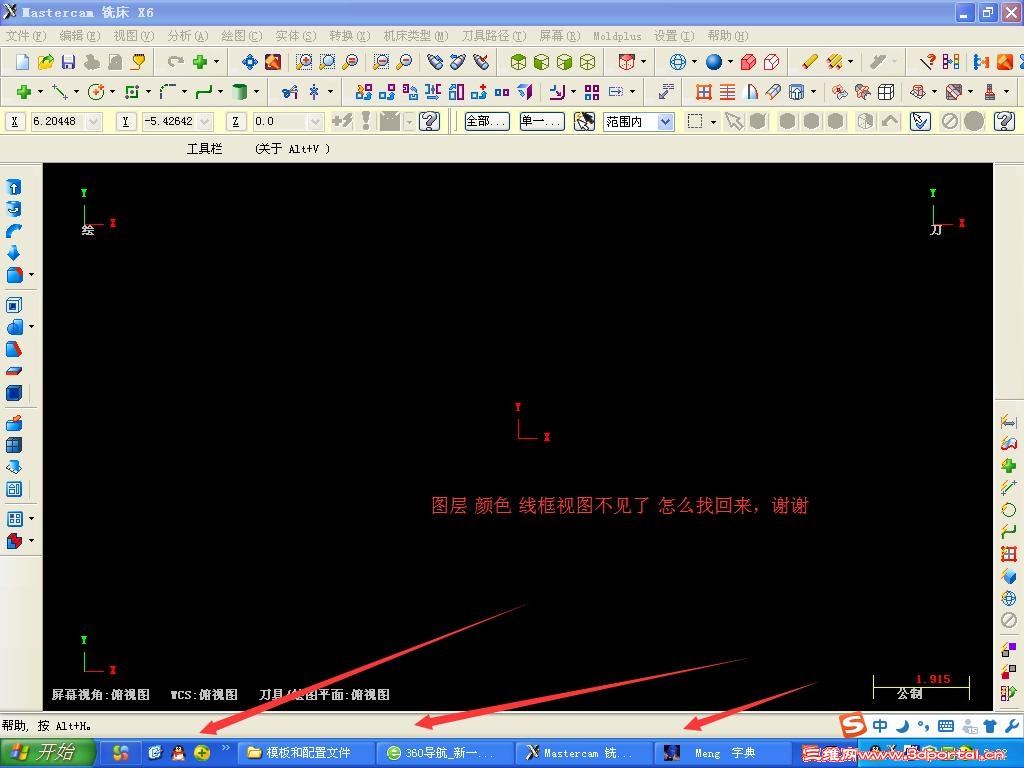Click the purple four-squares array icon
This screenshot has width=1024, height=768.
coord(592,92)
